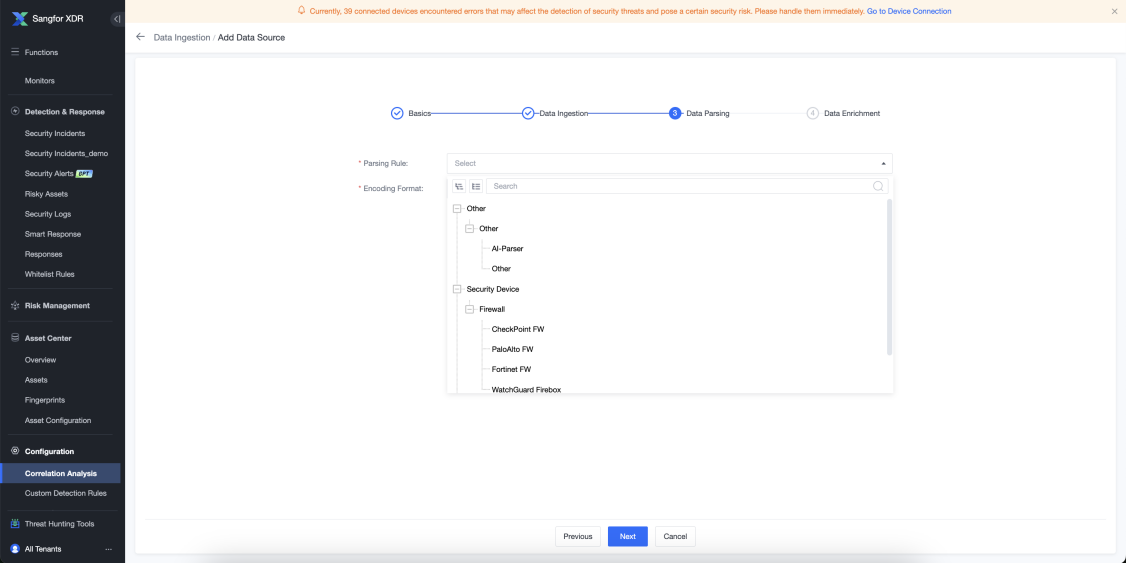1126x563 pixels.
Task: Open Security Incidents_demo in sidebar
Action: pyautogui.click(x=66, y=154)
